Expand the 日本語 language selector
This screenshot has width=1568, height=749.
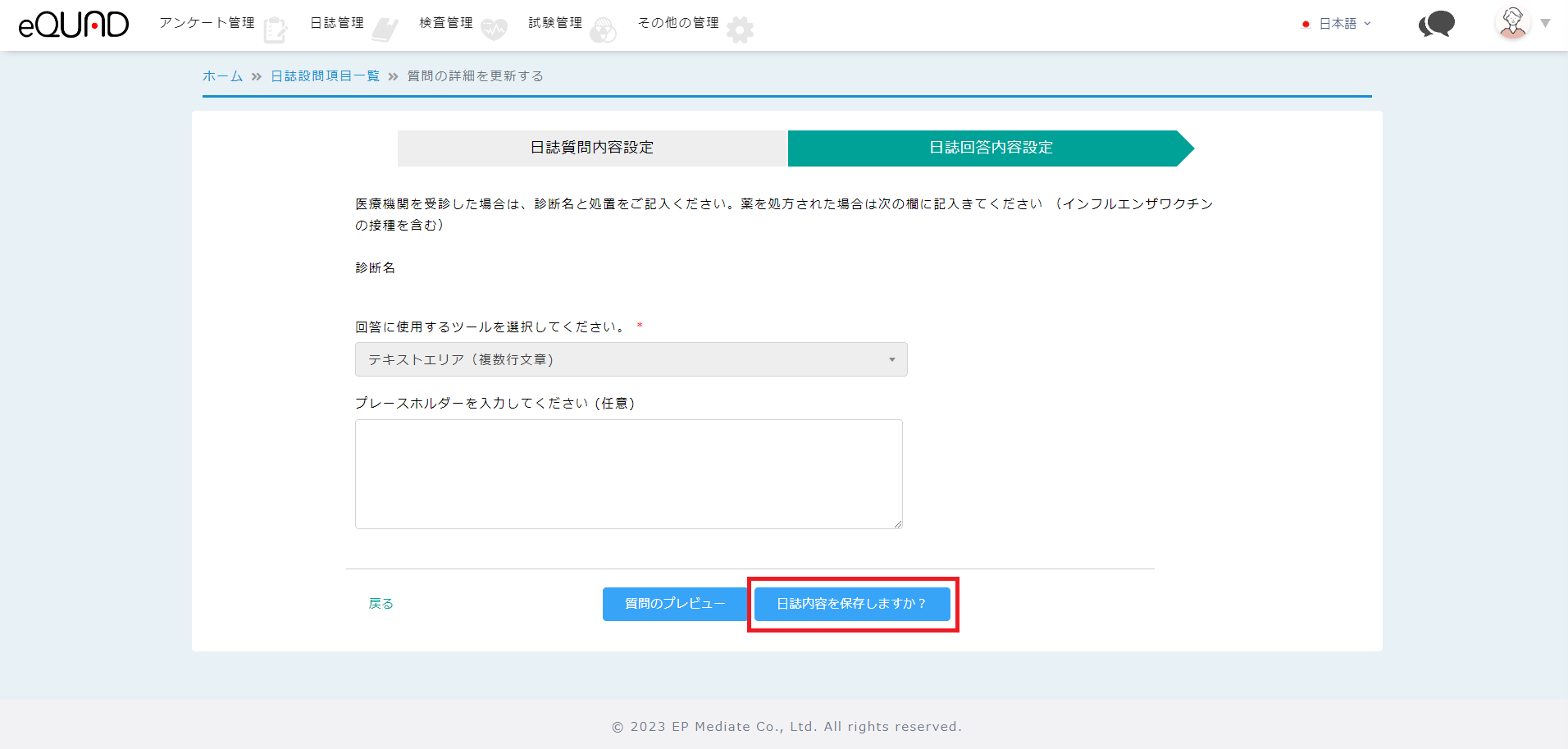pyautogui.click(x=1343, y=24)
